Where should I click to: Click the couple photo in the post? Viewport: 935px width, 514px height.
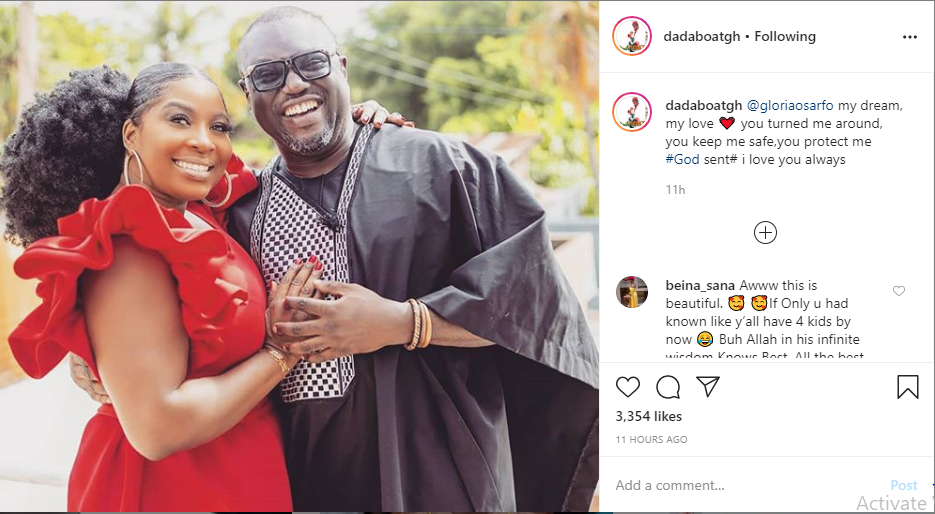[299, 257]
